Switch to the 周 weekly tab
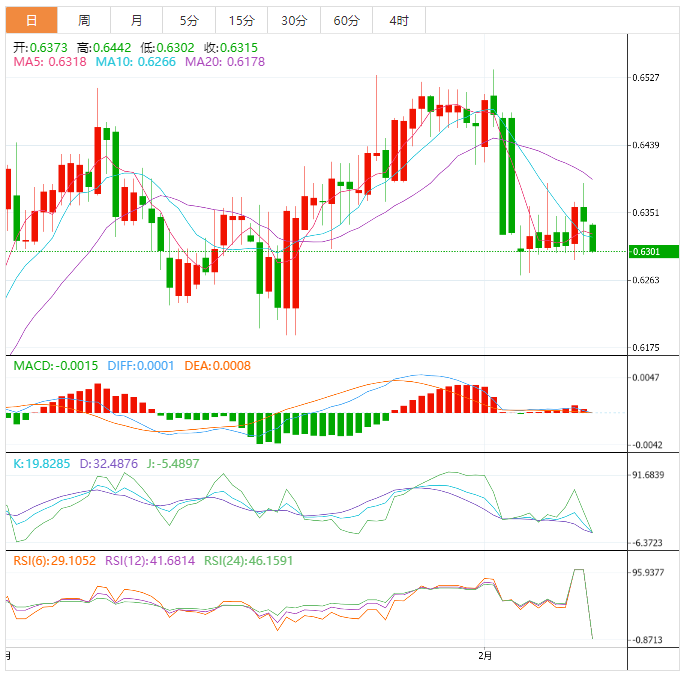686x681 pixels. click(x=84, y=20)
